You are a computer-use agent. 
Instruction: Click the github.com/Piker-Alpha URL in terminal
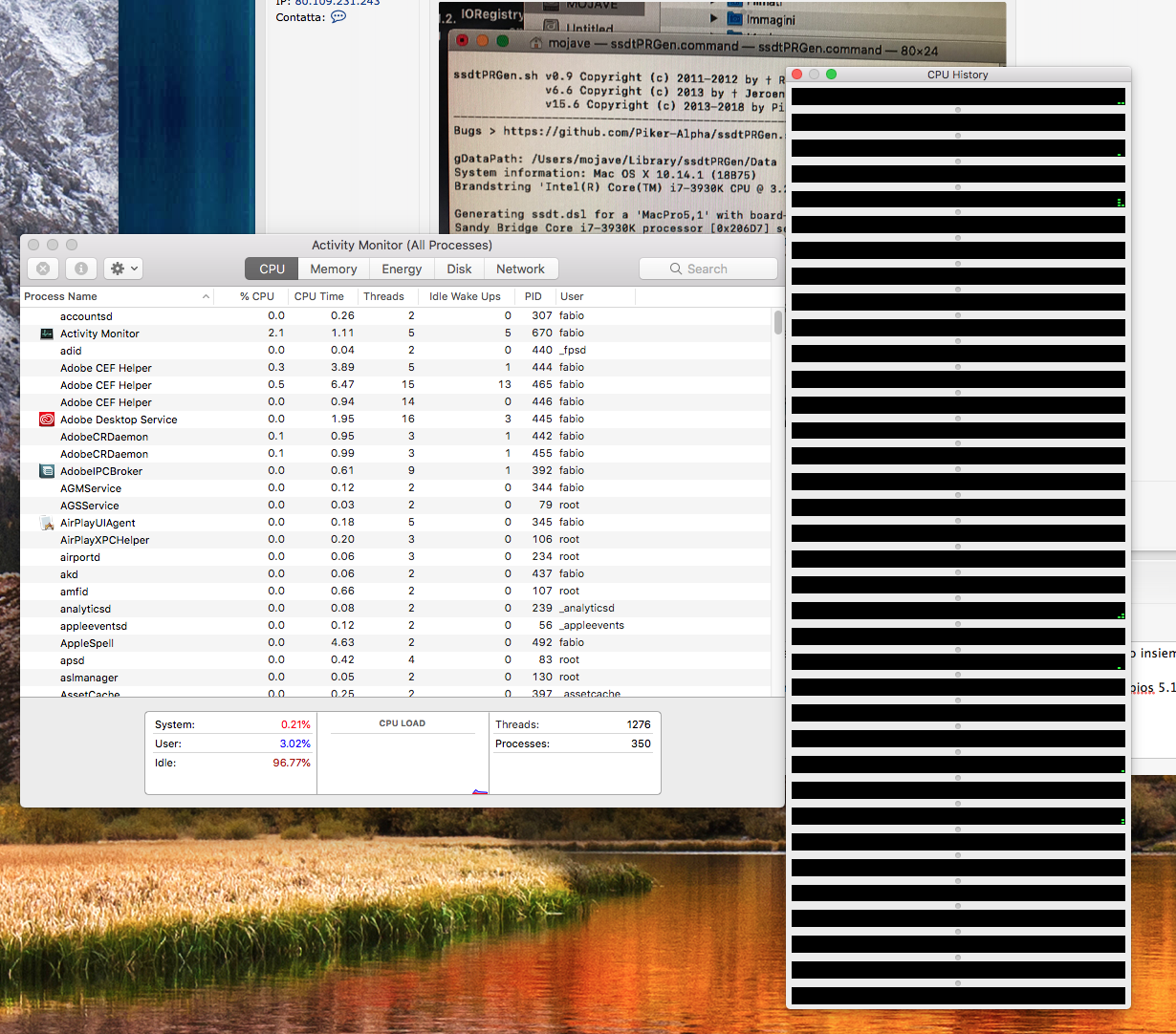click(x=642, y=132)
